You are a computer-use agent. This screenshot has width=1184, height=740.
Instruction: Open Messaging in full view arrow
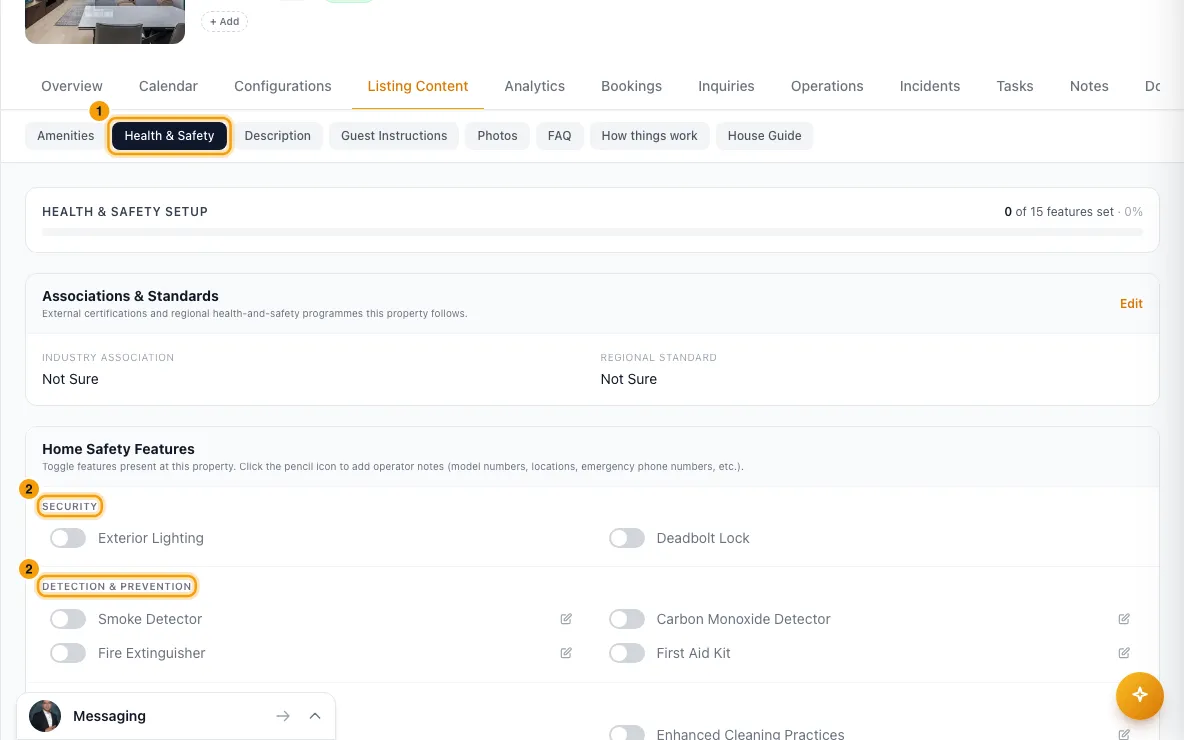282,716
